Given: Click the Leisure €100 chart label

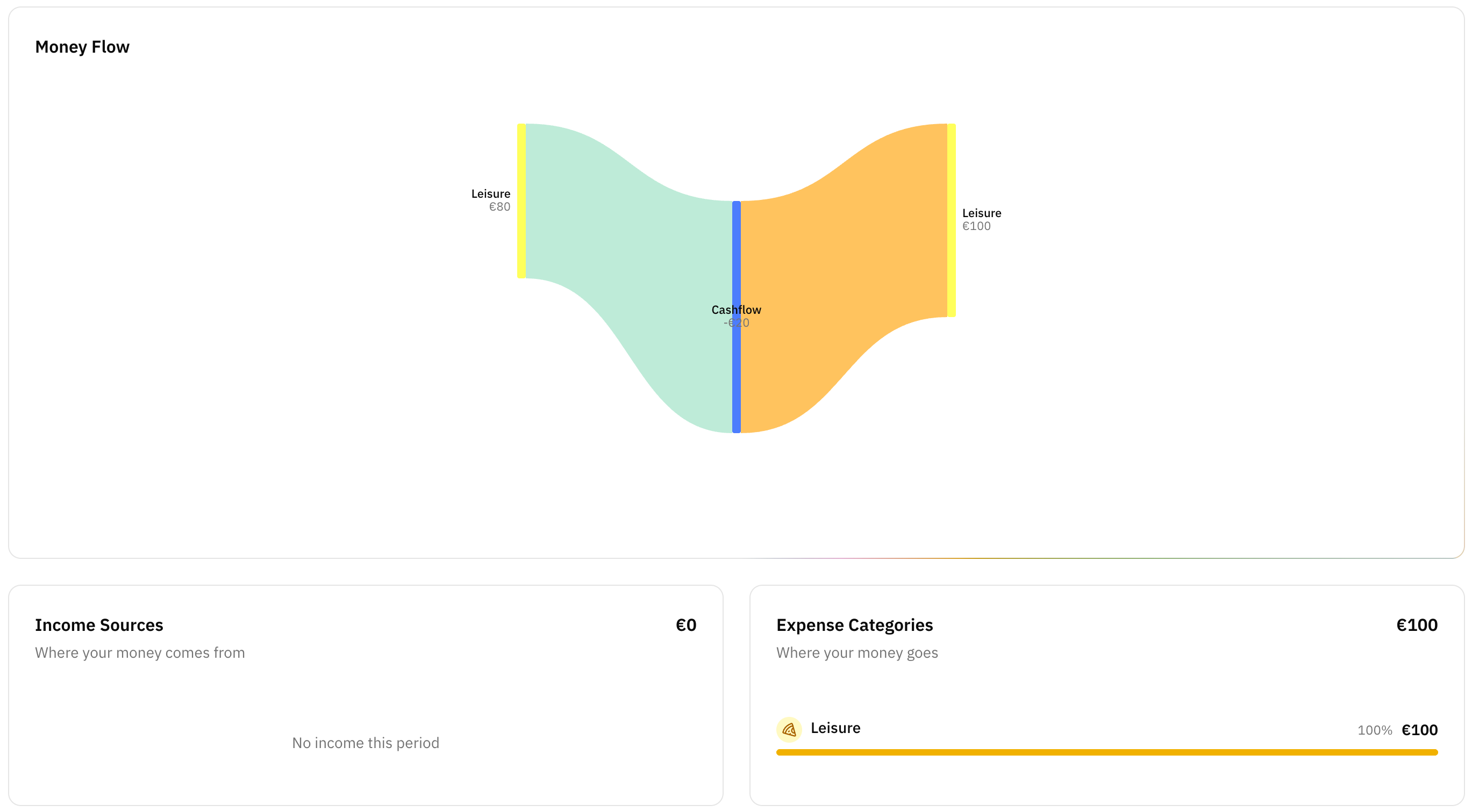Looking at the screenshot, I should click(981, 219).
